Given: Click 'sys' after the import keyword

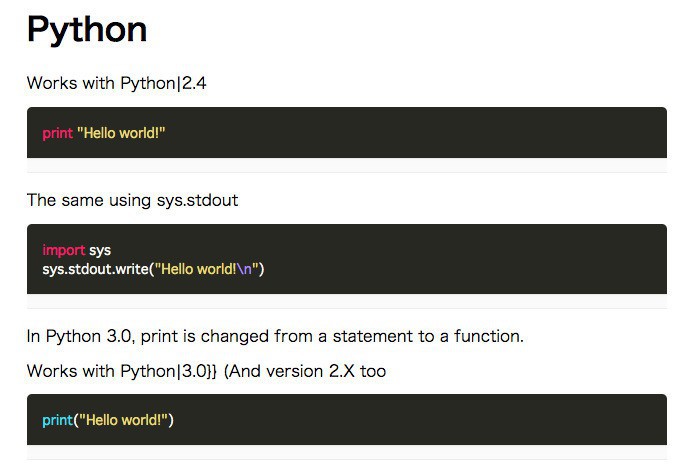Looking at the screenshot, I should click(100, 250).
